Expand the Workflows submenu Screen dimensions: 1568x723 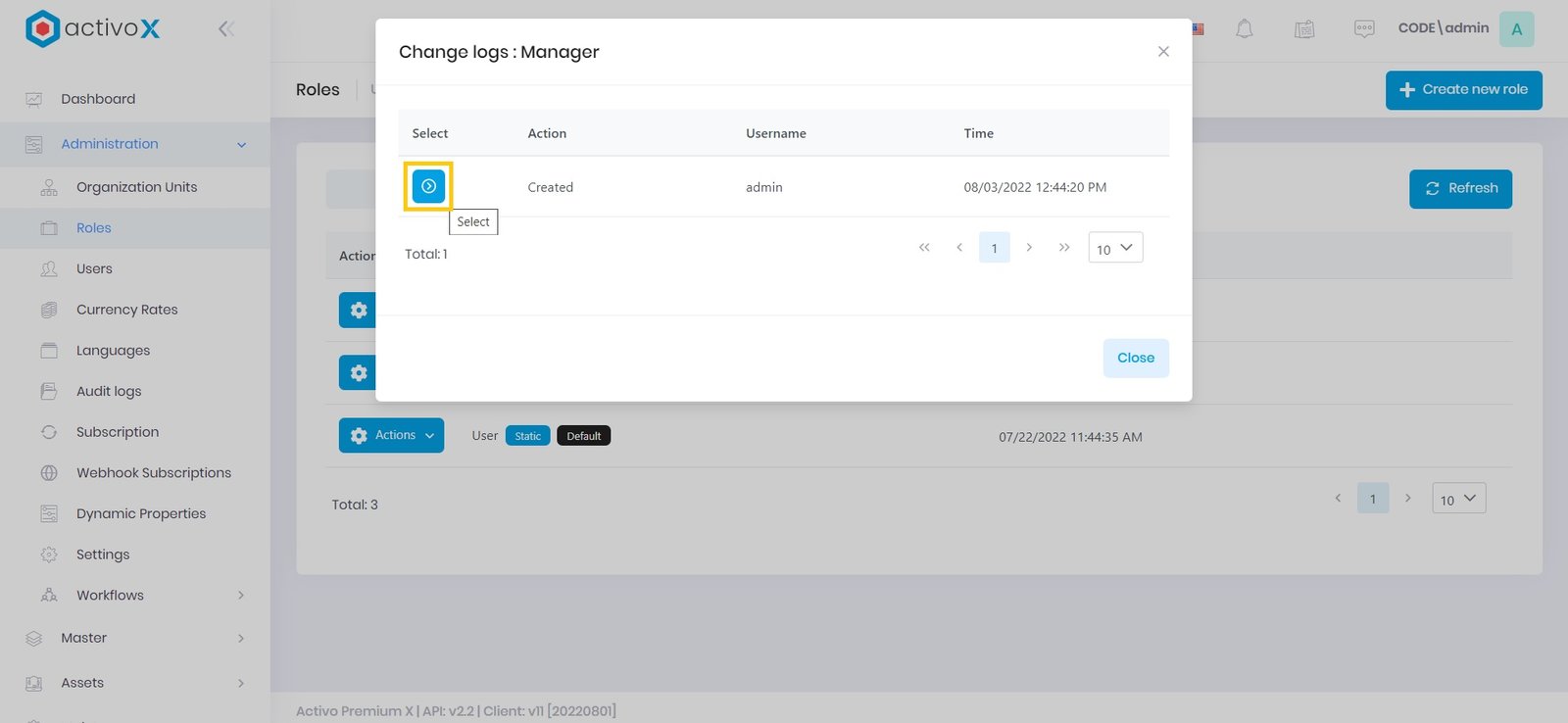[240, 596]
